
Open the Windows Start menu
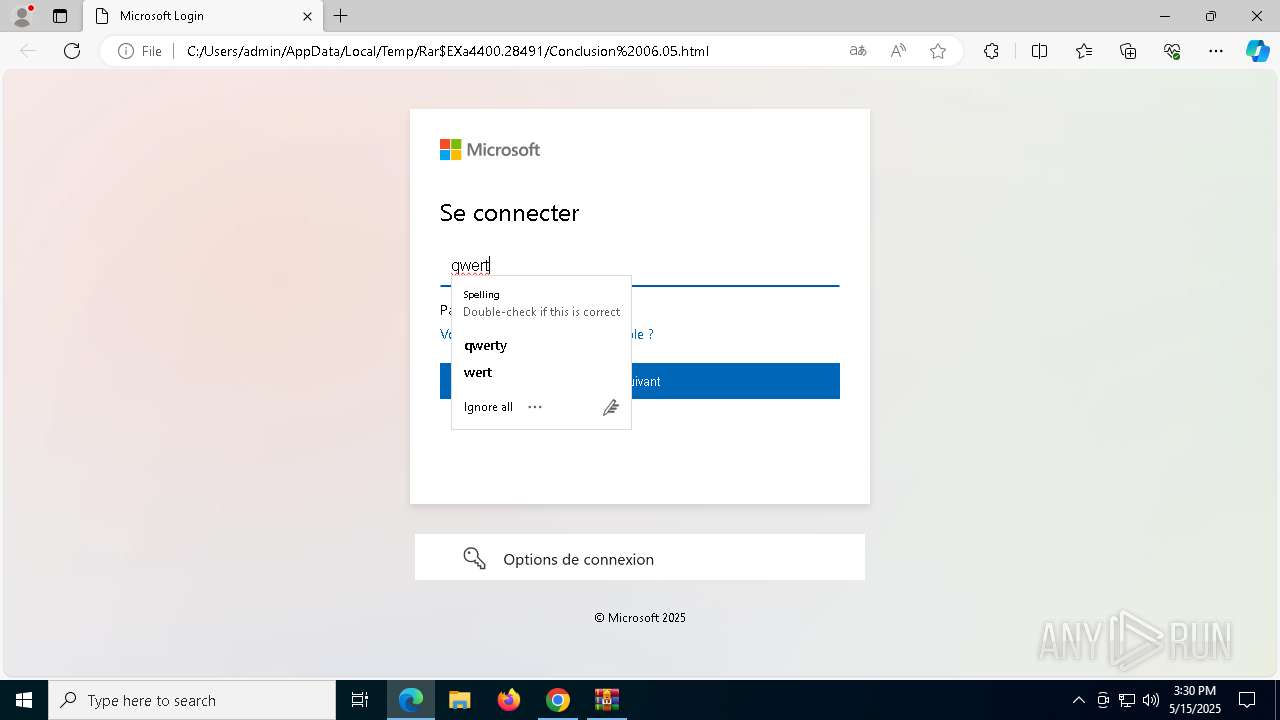tap(24, 700)
